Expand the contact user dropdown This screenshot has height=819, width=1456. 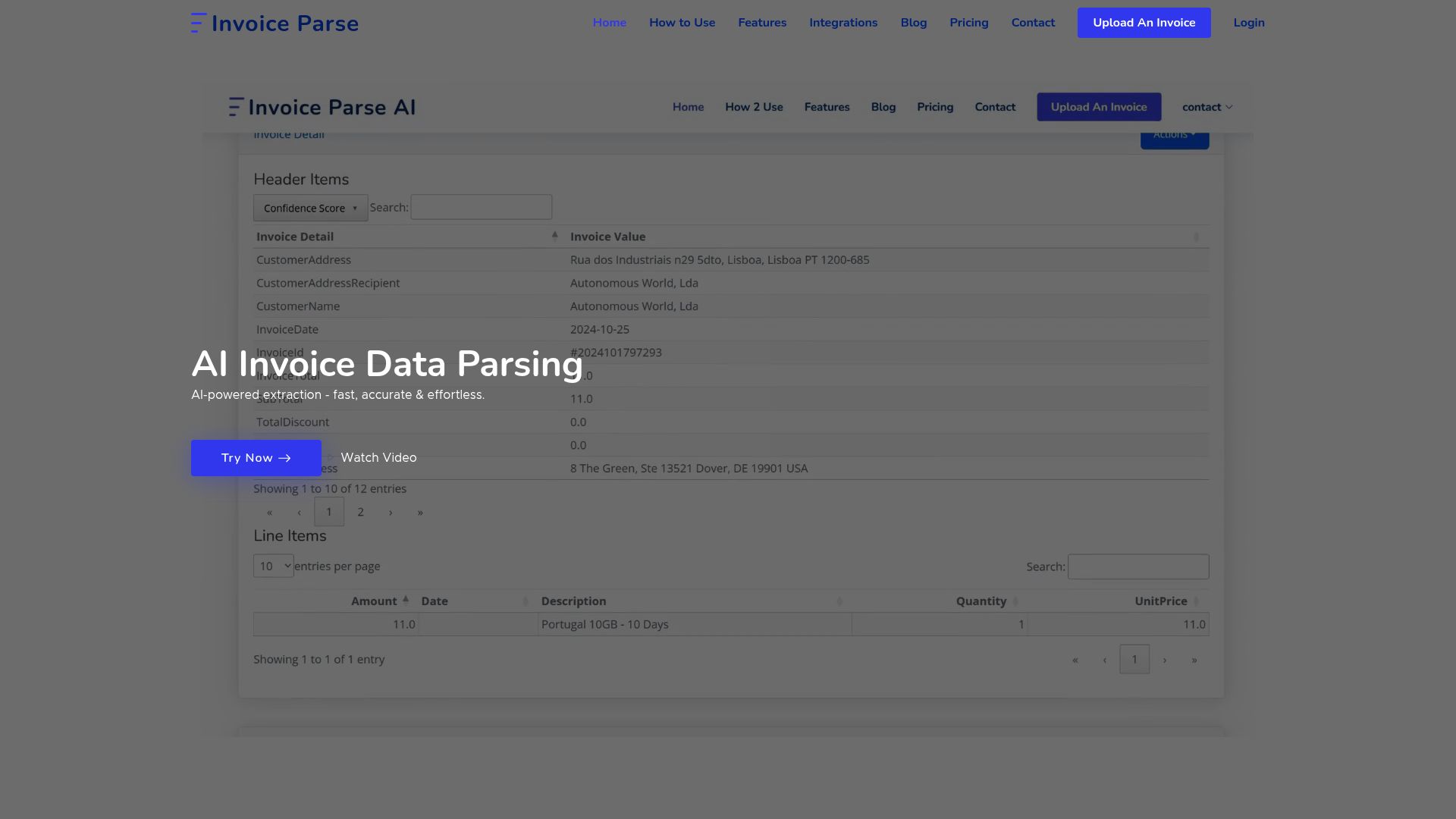[x=1207, y=107]
